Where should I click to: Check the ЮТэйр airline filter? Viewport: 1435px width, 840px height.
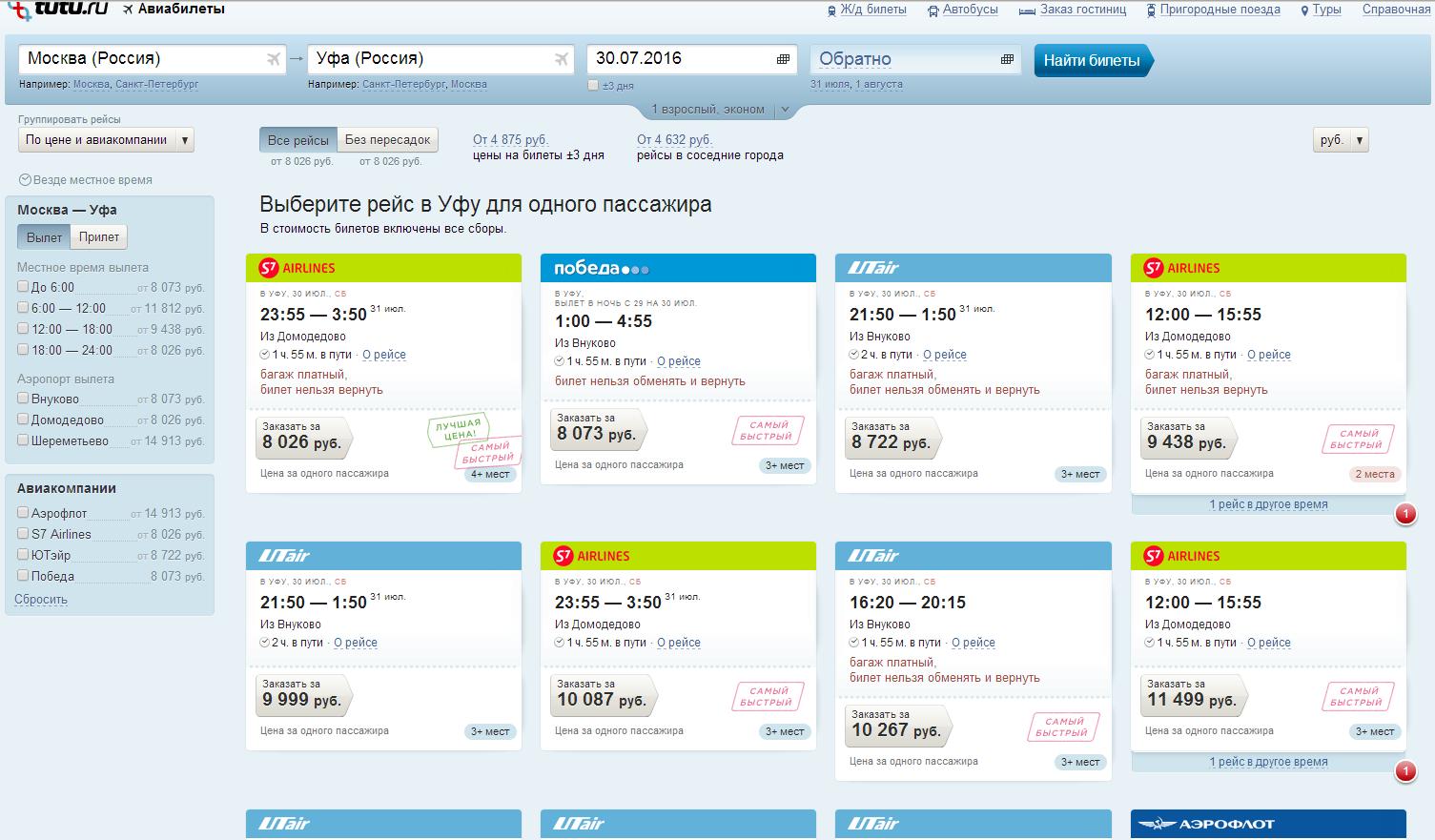point(23,554)
